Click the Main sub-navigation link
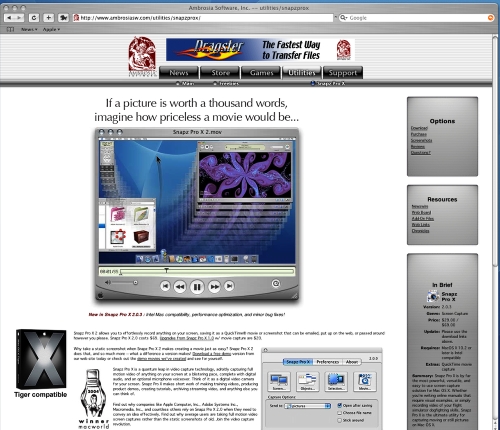Screen dimensions: 500x430 tap(185, 83)
